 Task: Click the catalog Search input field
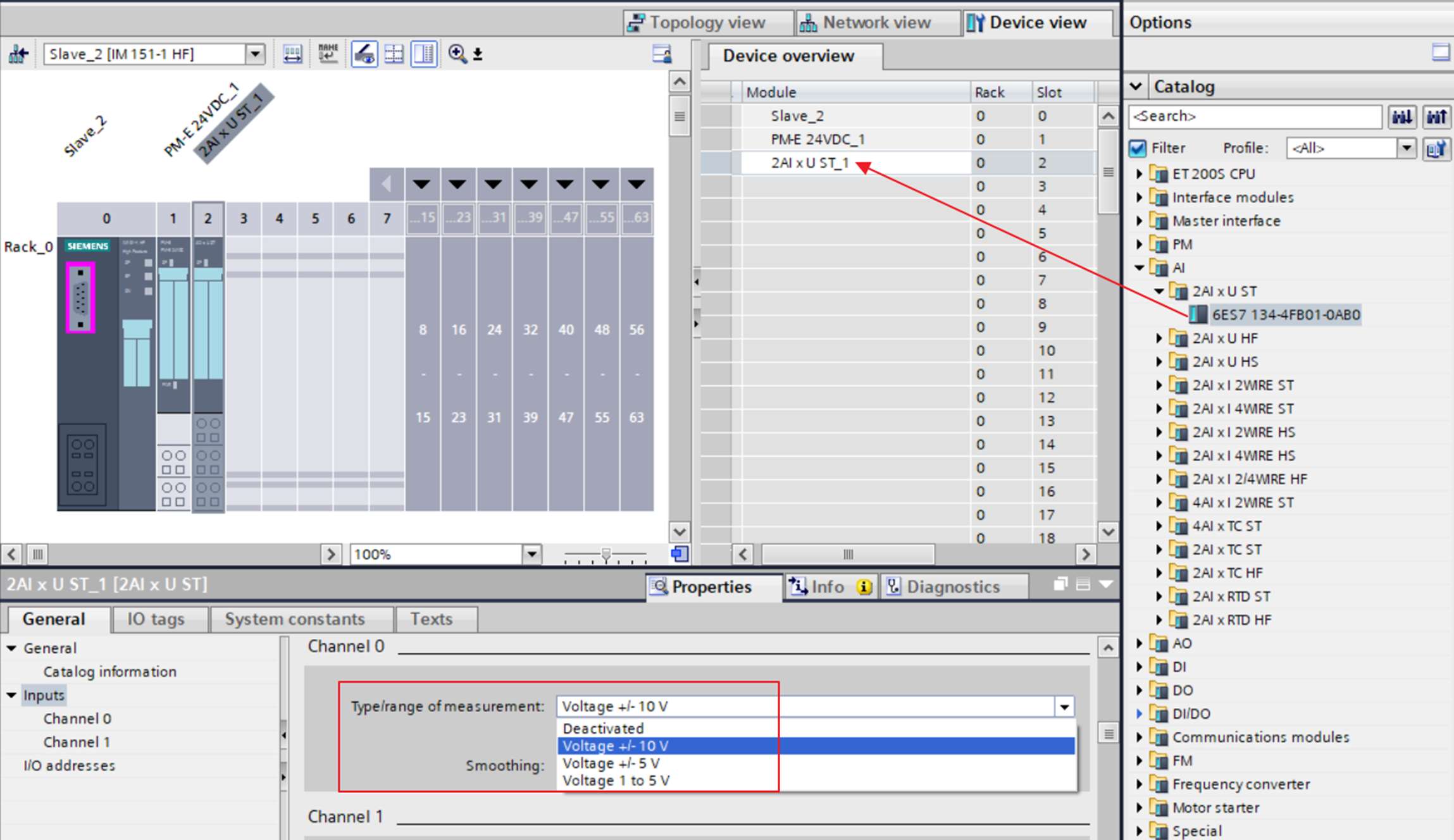(1254, 116)
